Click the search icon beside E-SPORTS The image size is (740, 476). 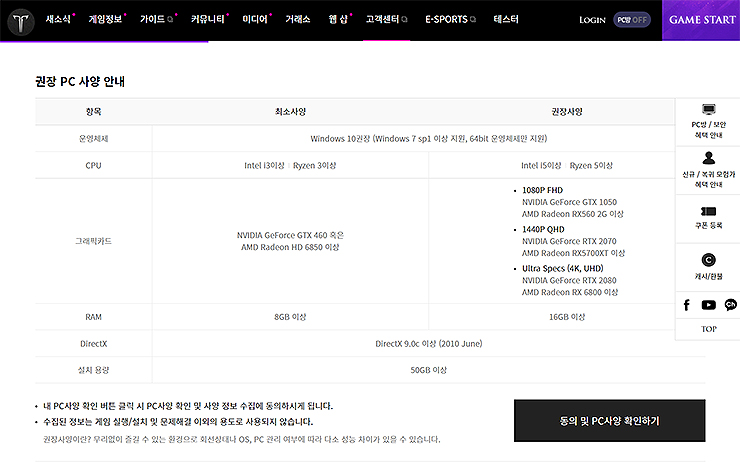click(x=473, y=20)
